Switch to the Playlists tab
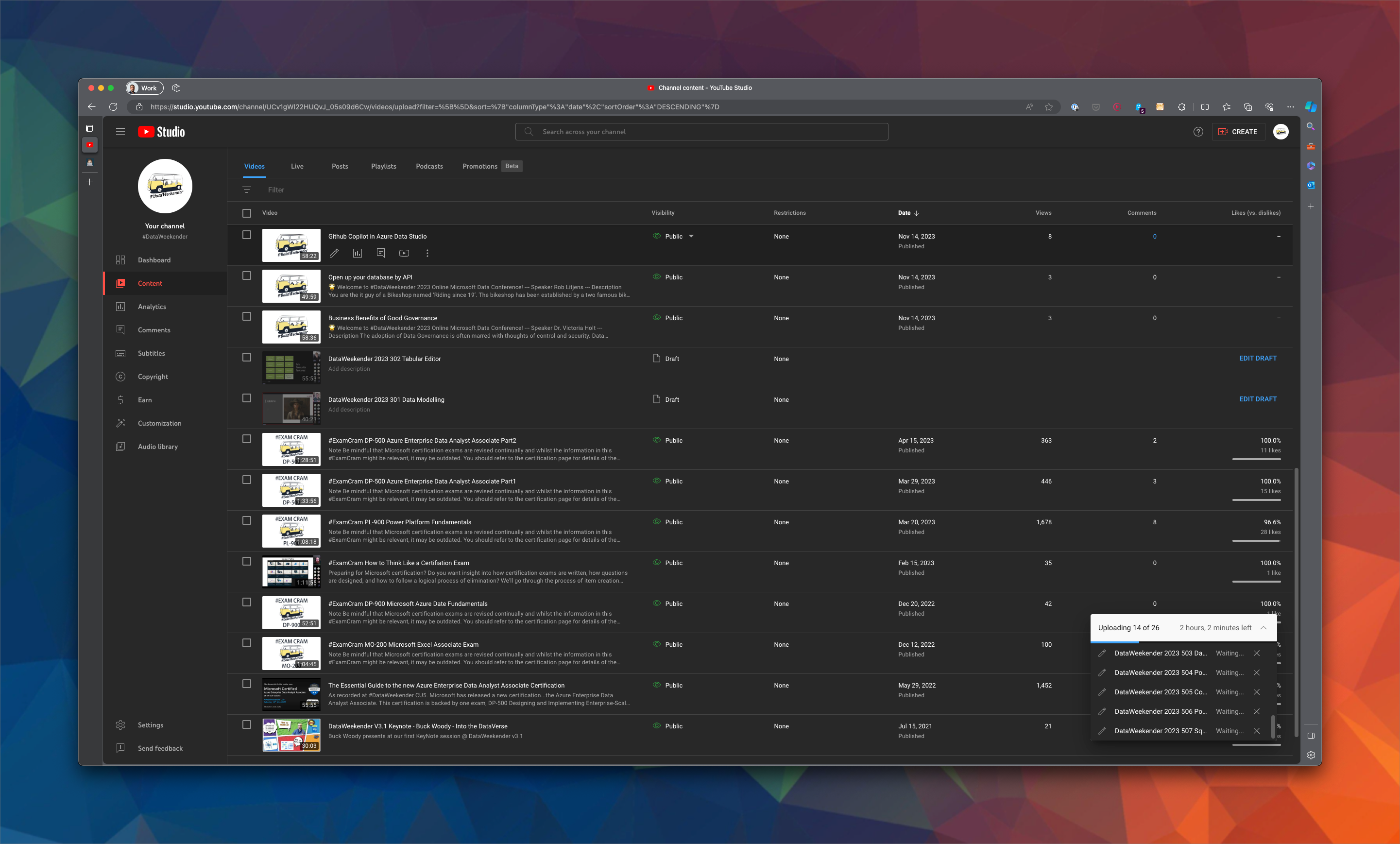Viewport: 1400px width, 844px height. [x=384, y=166]
